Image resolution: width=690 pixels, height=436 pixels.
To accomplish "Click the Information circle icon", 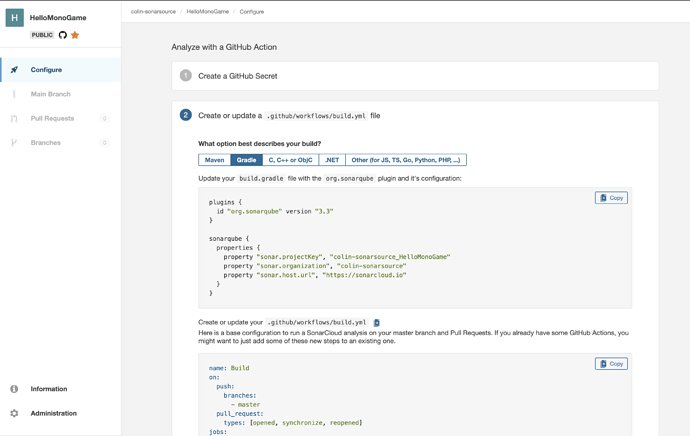I will 14,389.
